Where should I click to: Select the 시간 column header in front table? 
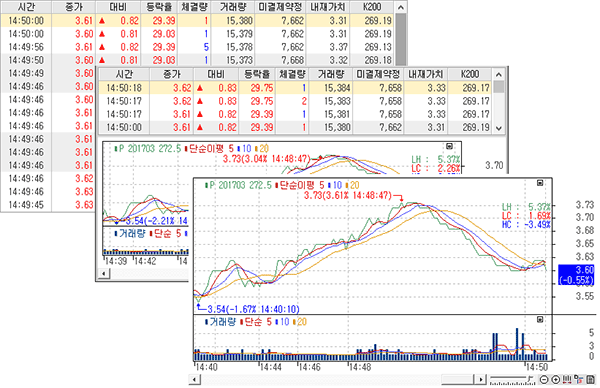(x=124, y=74)
